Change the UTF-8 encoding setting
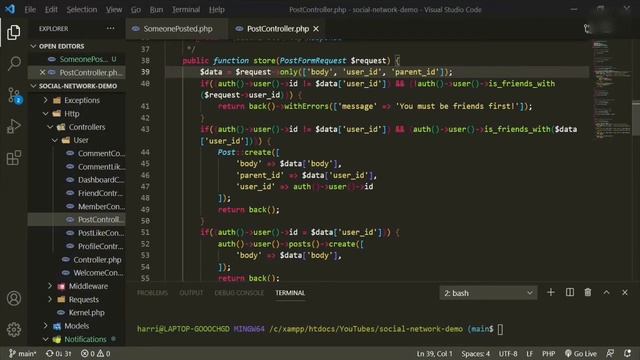 [508, 353]
